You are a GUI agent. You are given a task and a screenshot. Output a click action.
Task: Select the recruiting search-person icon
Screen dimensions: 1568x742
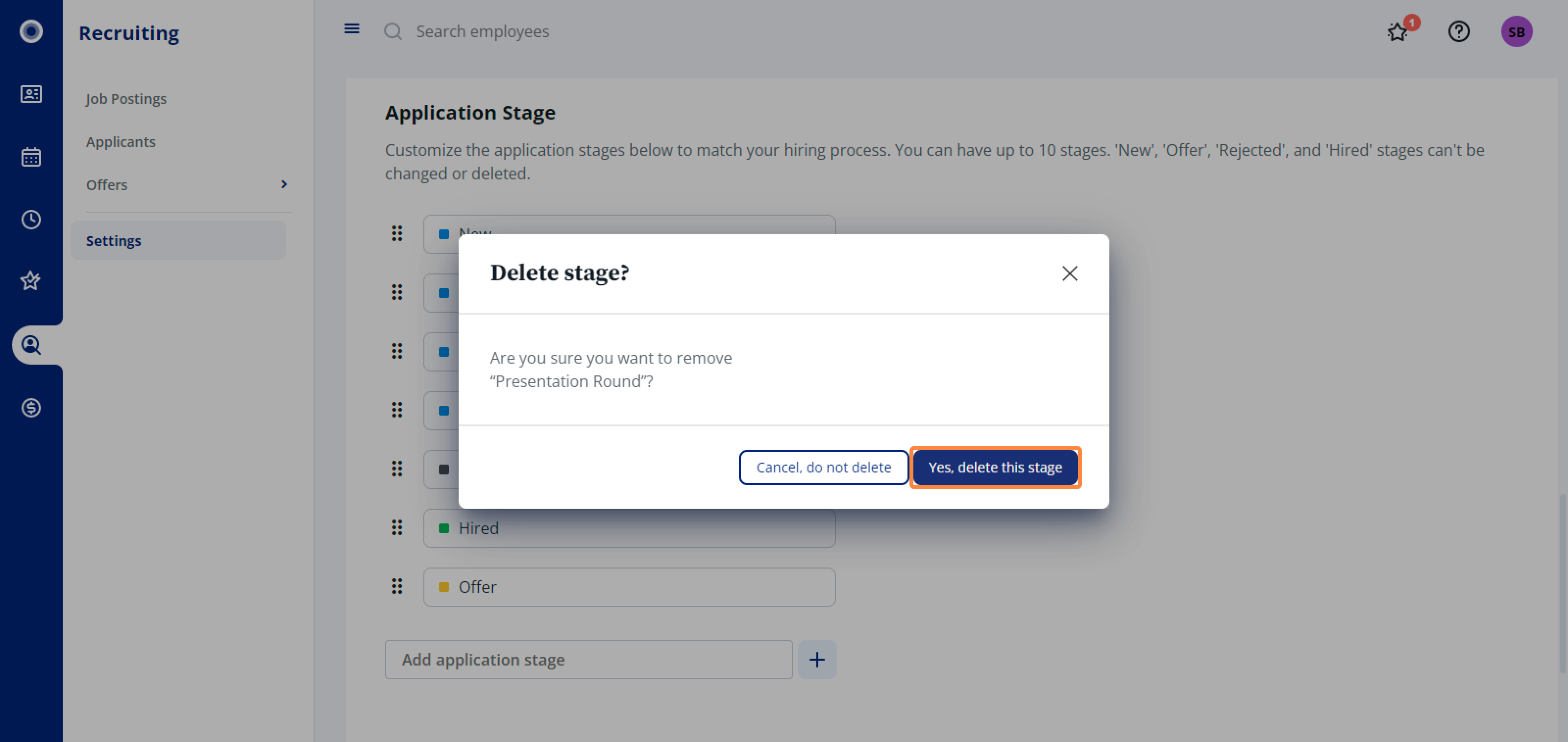[x=31, y=345]
